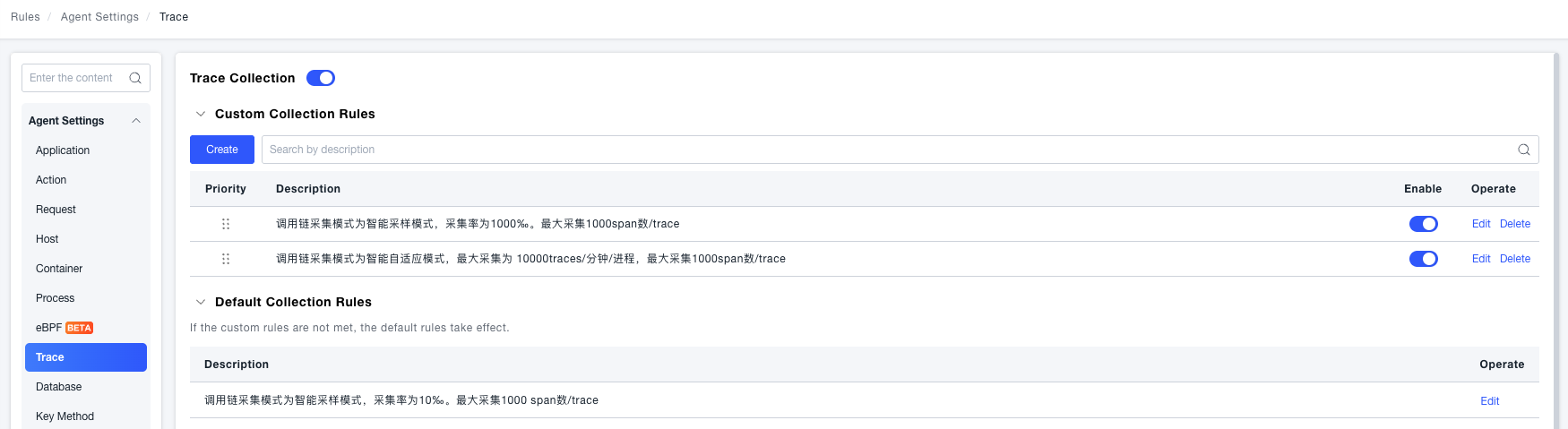Go to Rules in the breadcrumb
Image resolution: width=1568 pixels, height=429 pixels.
tap(25, 17)
